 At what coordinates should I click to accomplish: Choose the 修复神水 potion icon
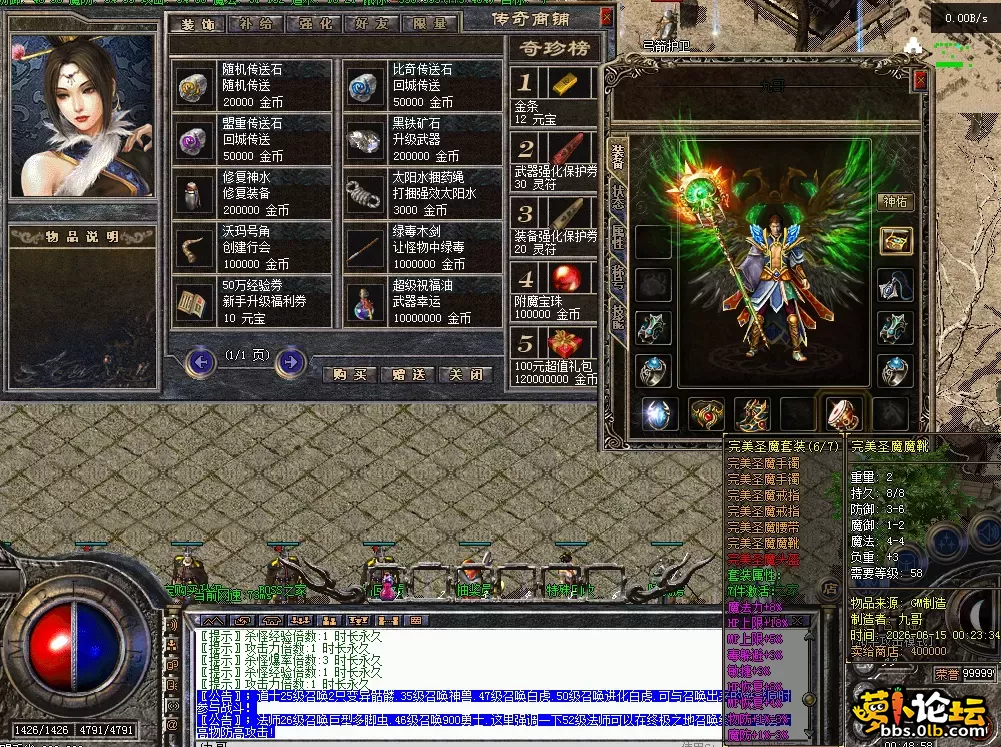(x=195, y=194)
